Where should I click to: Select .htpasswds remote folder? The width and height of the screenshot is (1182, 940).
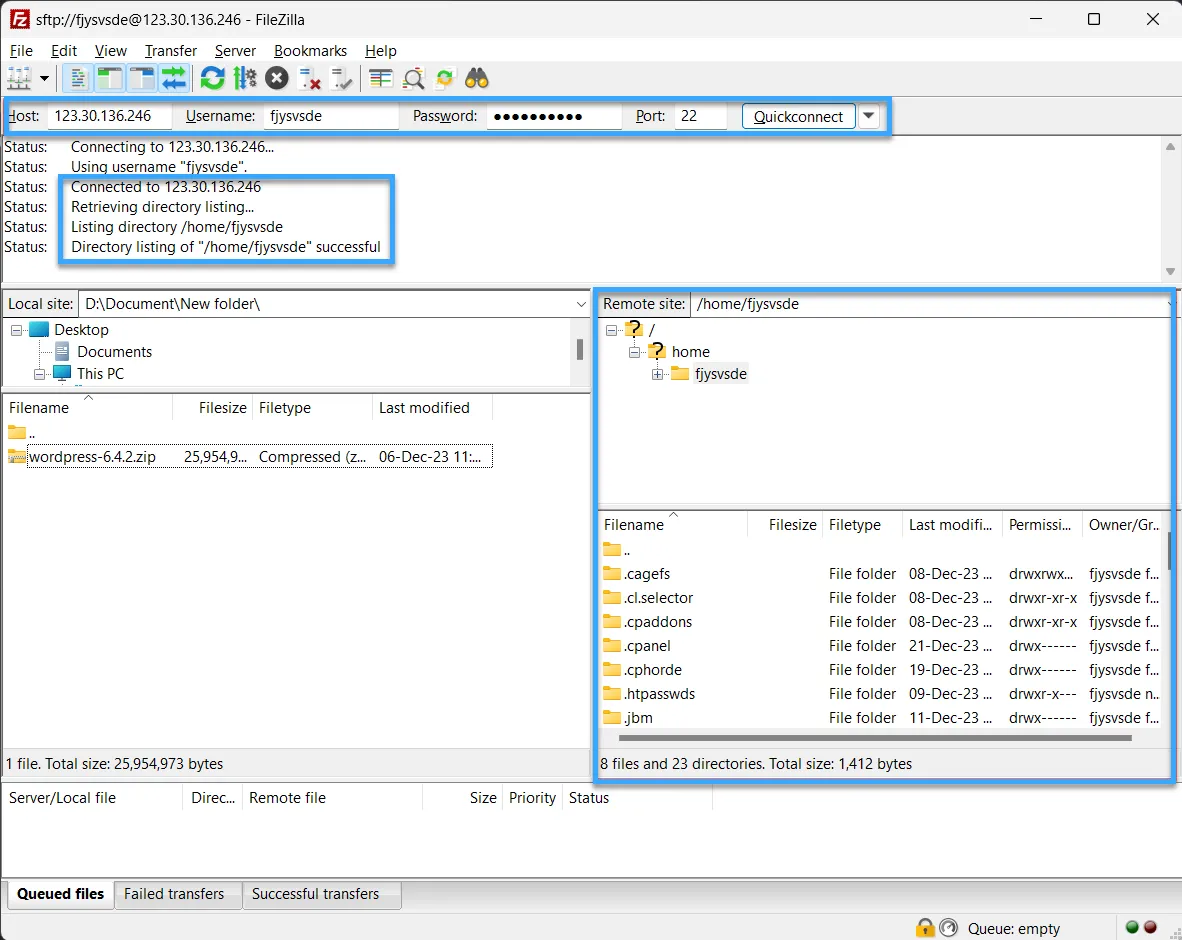(x=660, y=694)
